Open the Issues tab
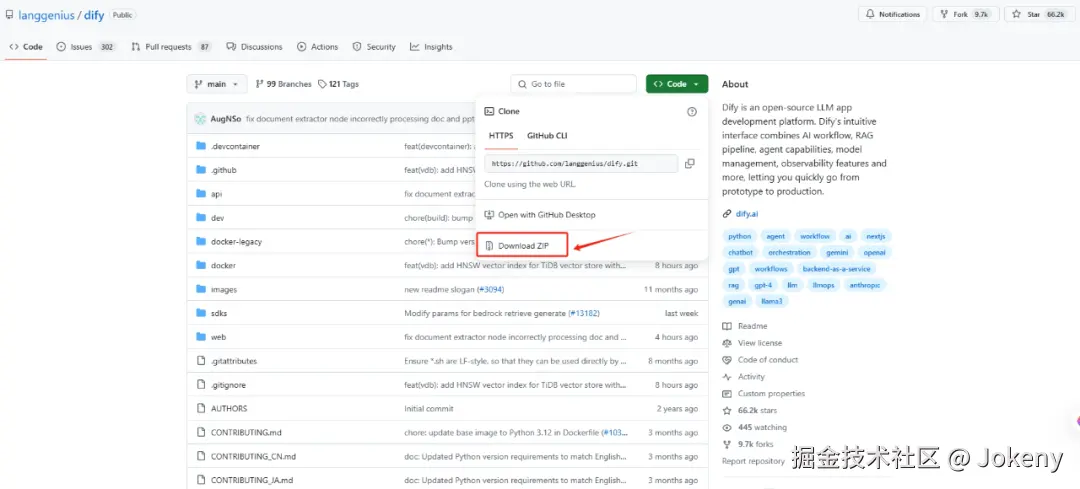The height and width of the screenshot is (489, 1080). (x=85, y=47)
